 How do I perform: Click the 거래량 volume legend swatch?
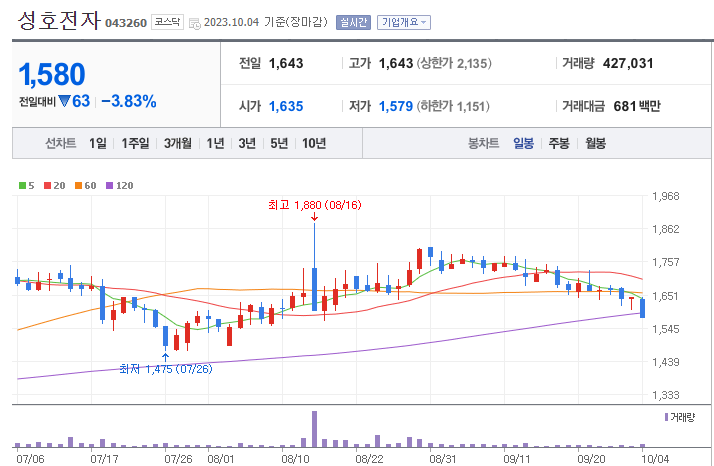[x=667, y=417]
